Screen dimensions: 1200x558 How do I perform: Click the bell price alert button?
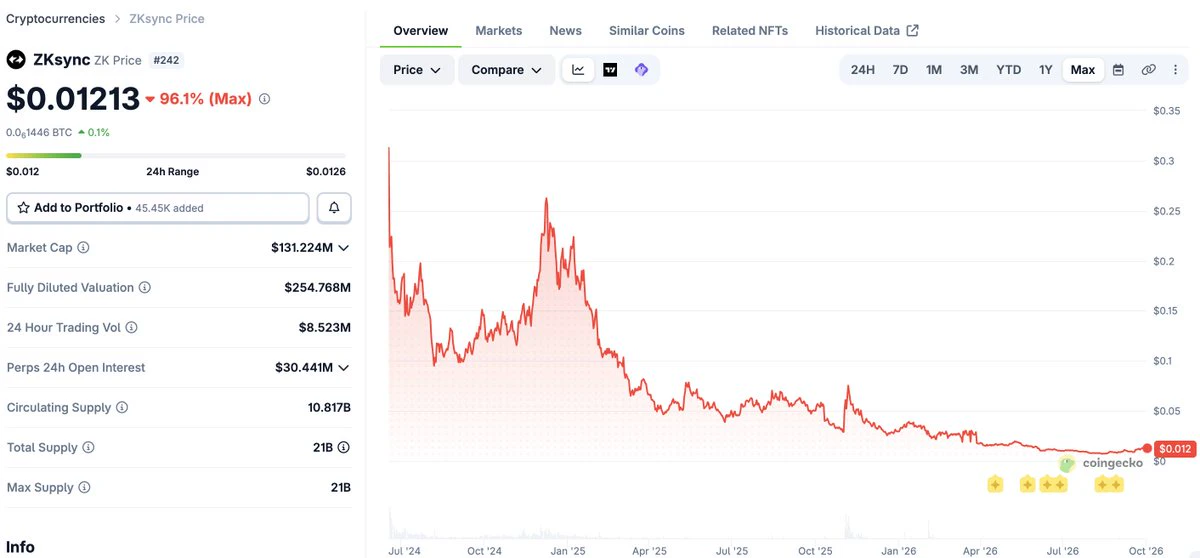(x=334, y=208)
